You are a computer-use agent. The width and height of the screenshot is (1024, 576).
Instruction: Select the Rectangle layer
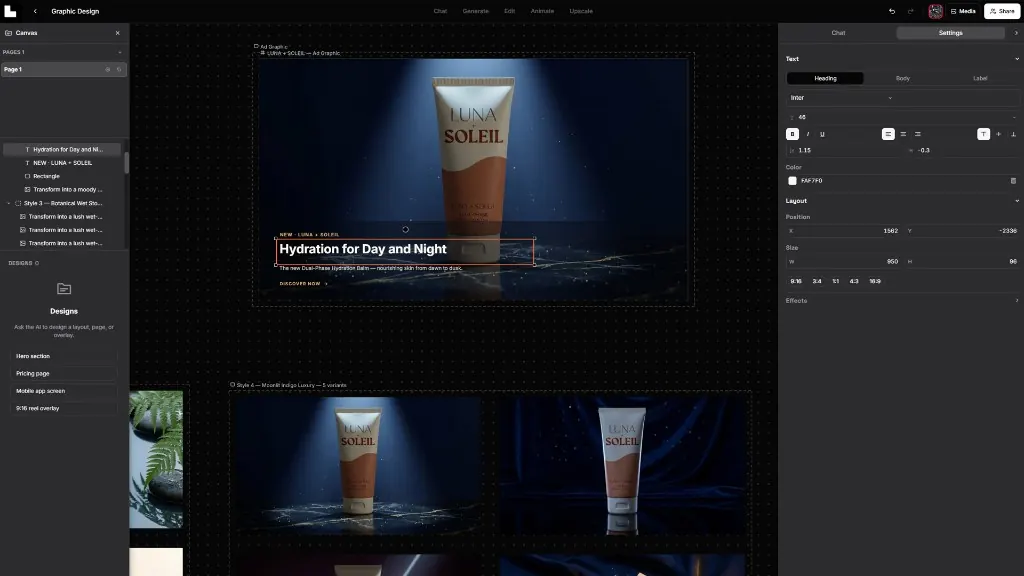(46, 176)
